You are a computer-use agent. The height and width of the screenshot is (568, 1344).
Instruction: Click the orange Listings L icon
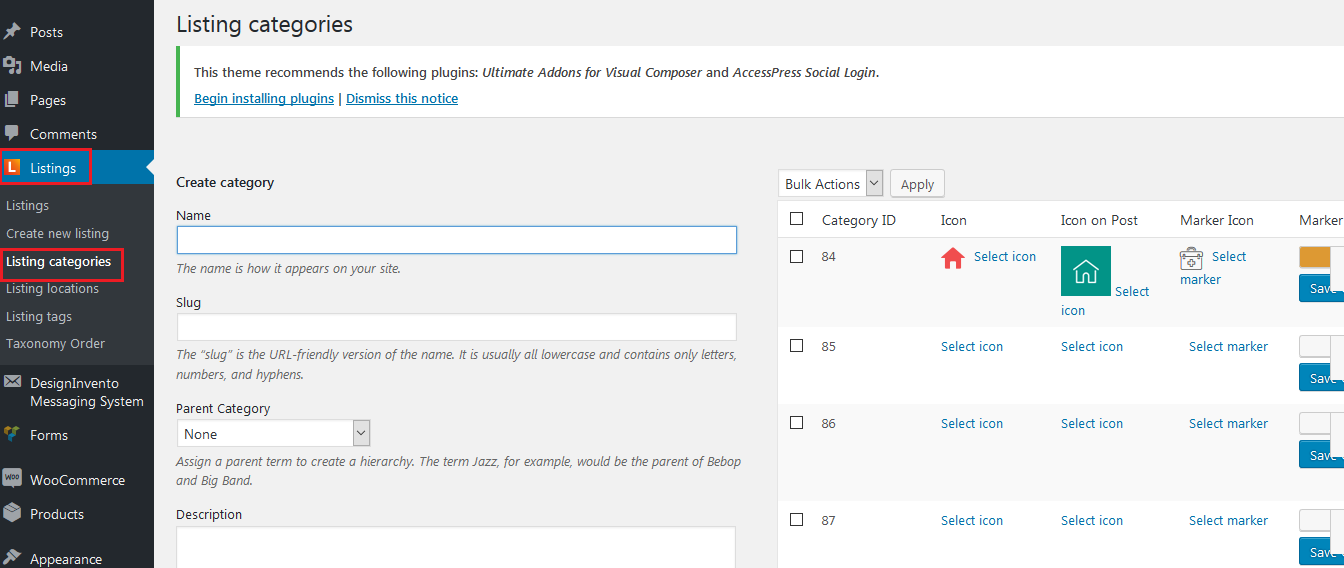tap(12, 167)
